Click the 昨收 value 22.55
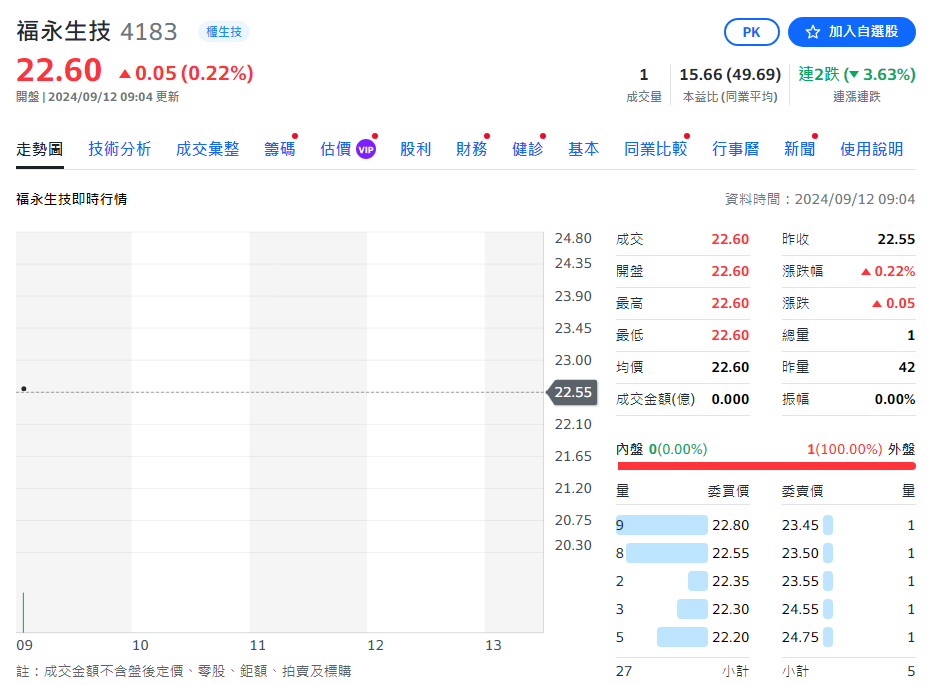939x685 pixels. (896, 240)
